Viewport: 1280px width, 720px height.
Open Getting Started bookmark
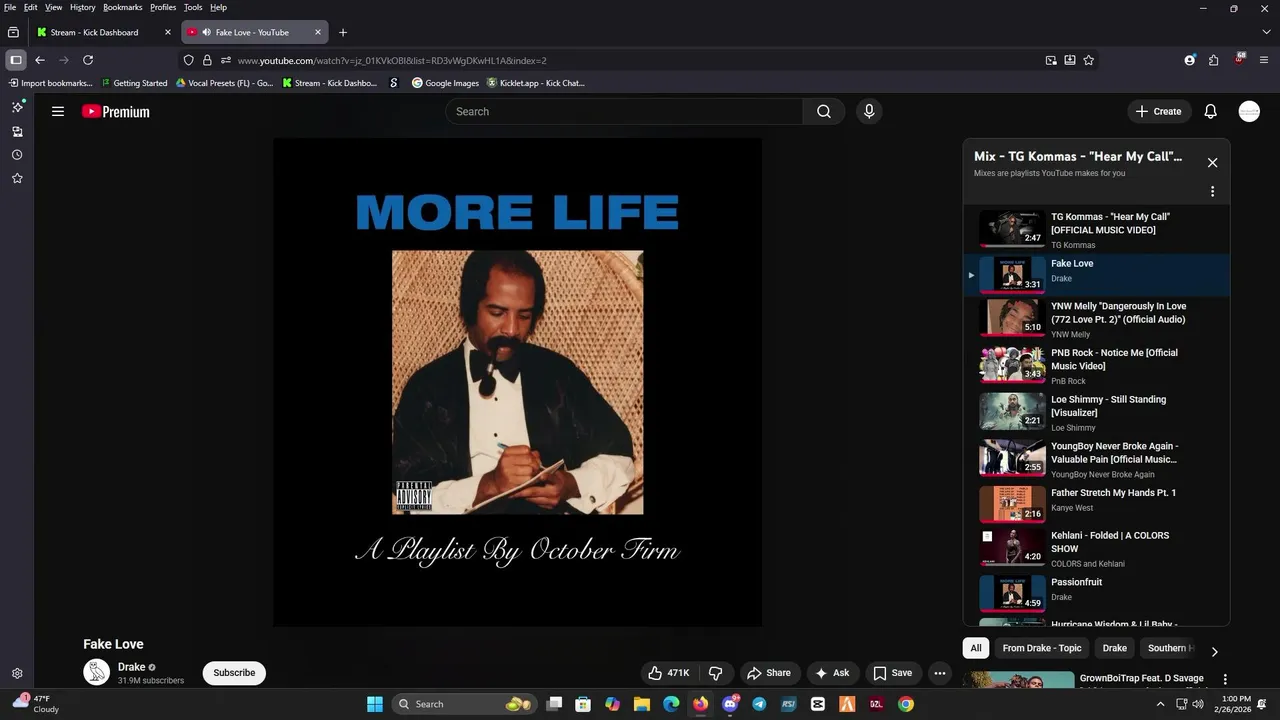click(134, 83)
